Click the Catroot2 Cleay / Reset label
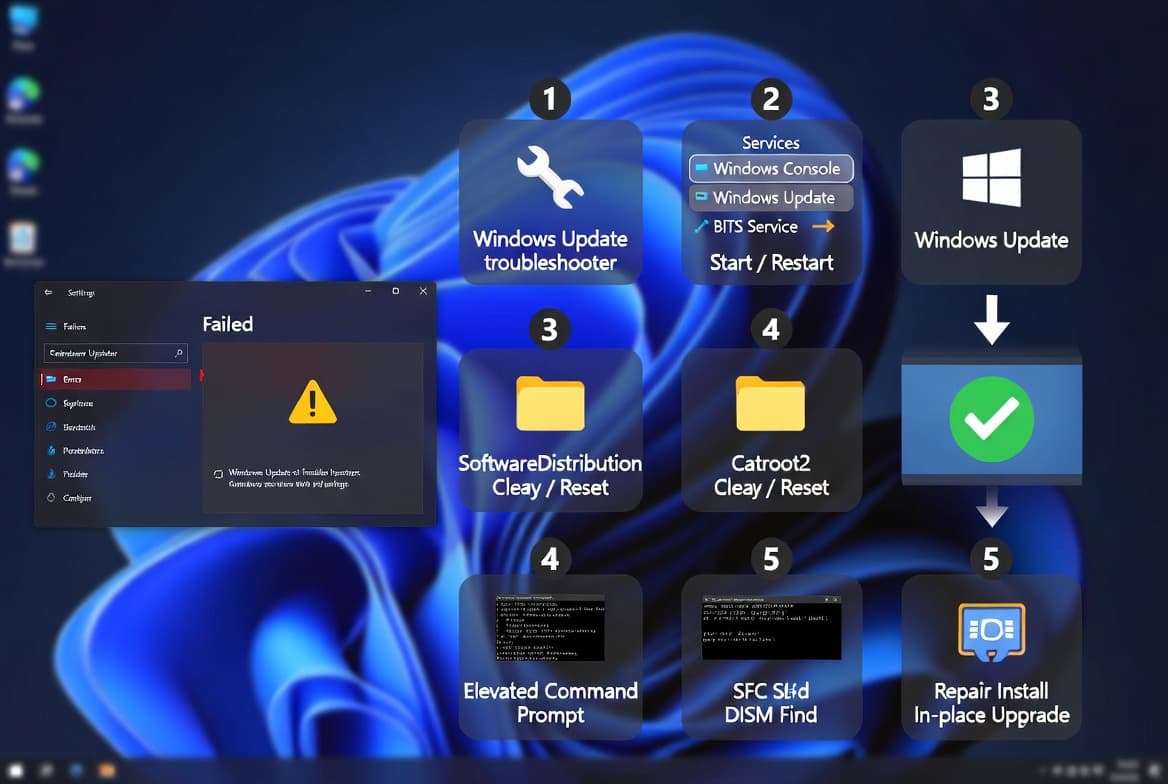This screenshot has height=784, width=1168. (x=771, y=475)
